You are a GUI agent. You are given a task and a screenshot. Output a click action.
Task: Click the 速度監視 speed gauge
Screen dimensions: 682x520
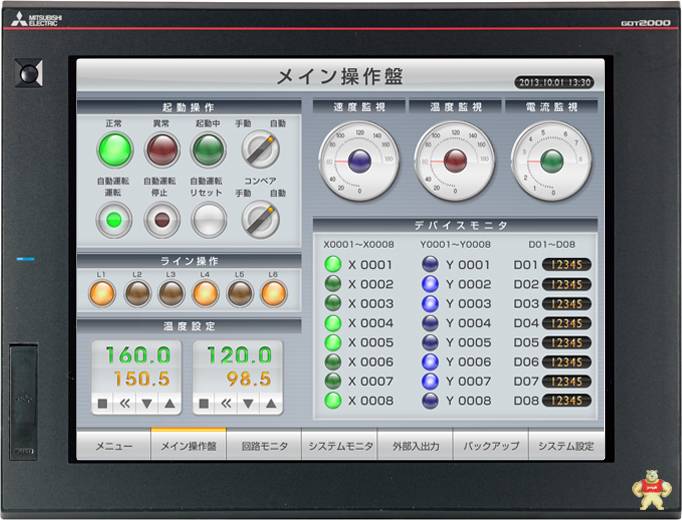[x=359, y=161]
